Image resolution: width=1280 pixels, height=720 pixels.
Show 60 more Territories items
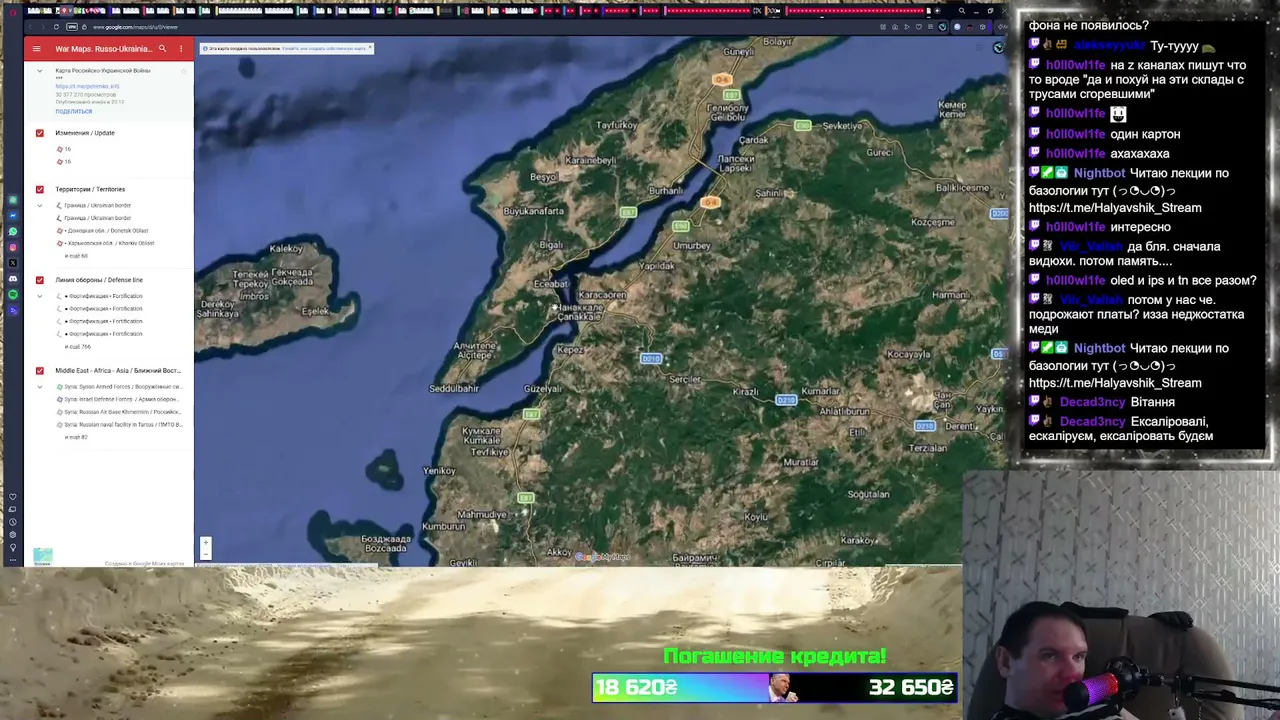tap(76, 256)
